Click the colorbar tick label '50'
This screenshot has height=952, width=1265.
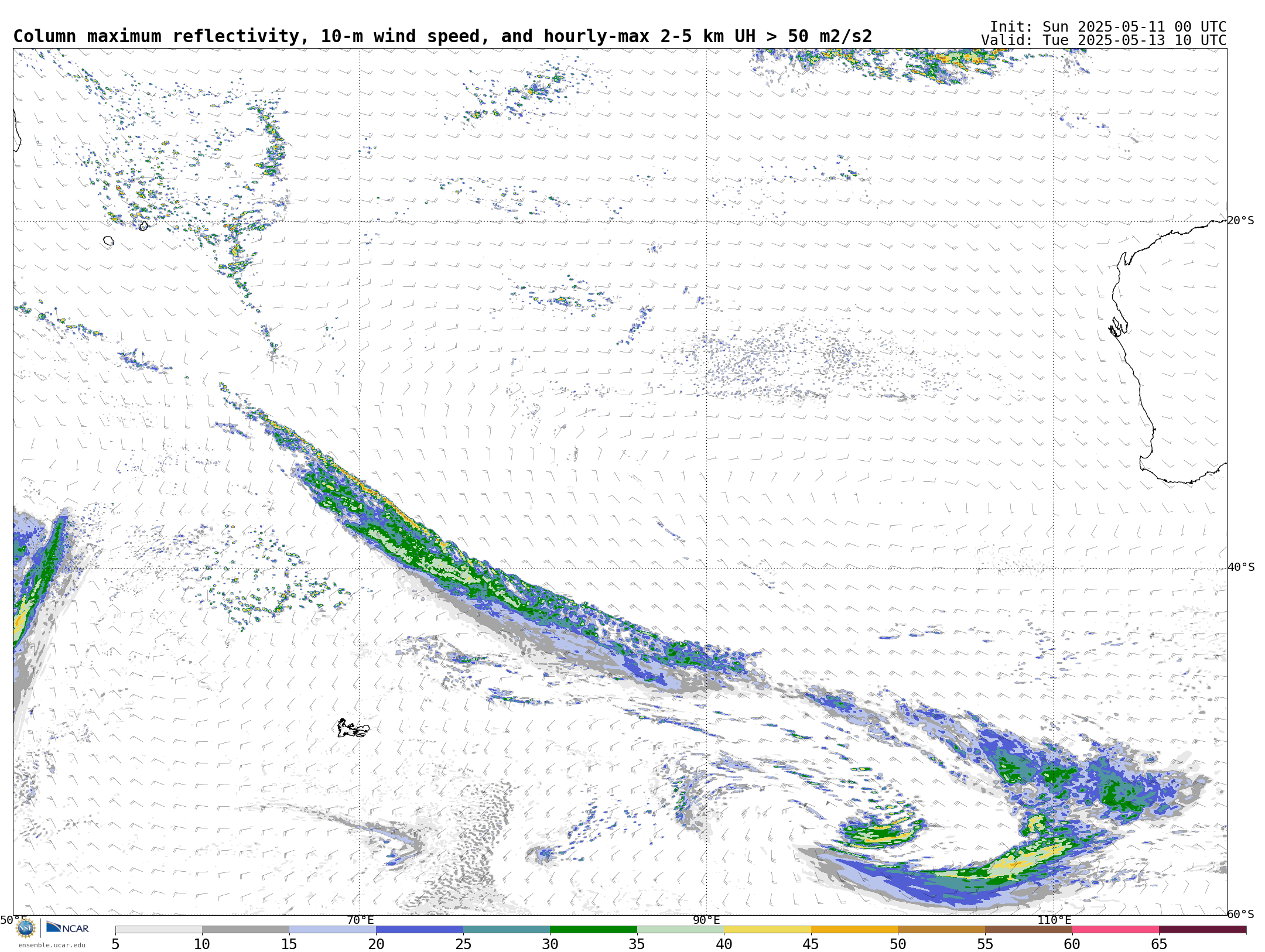tap(898, 944)
